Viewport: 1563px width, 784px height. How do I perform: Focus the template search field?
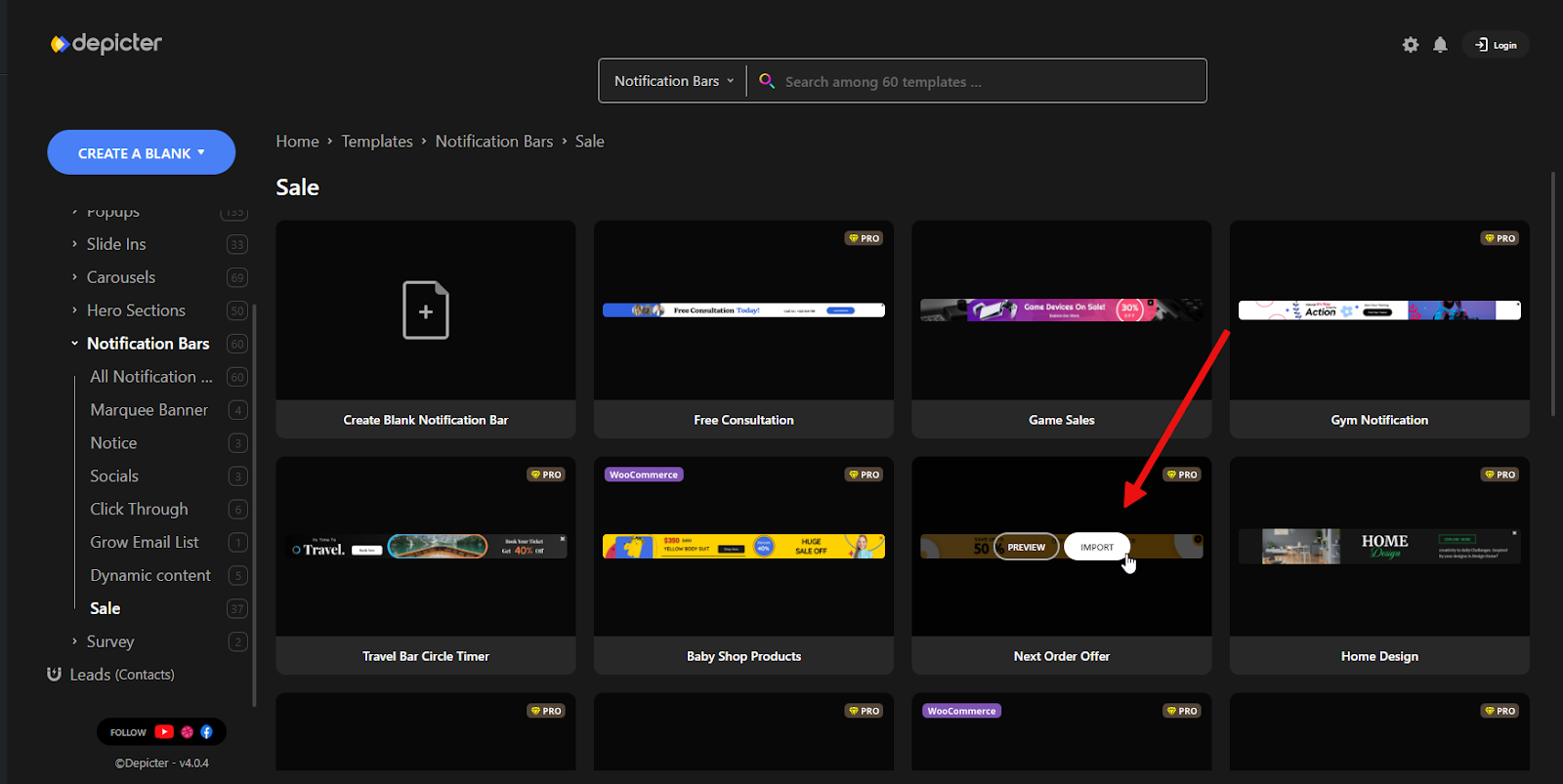point(987,82)
